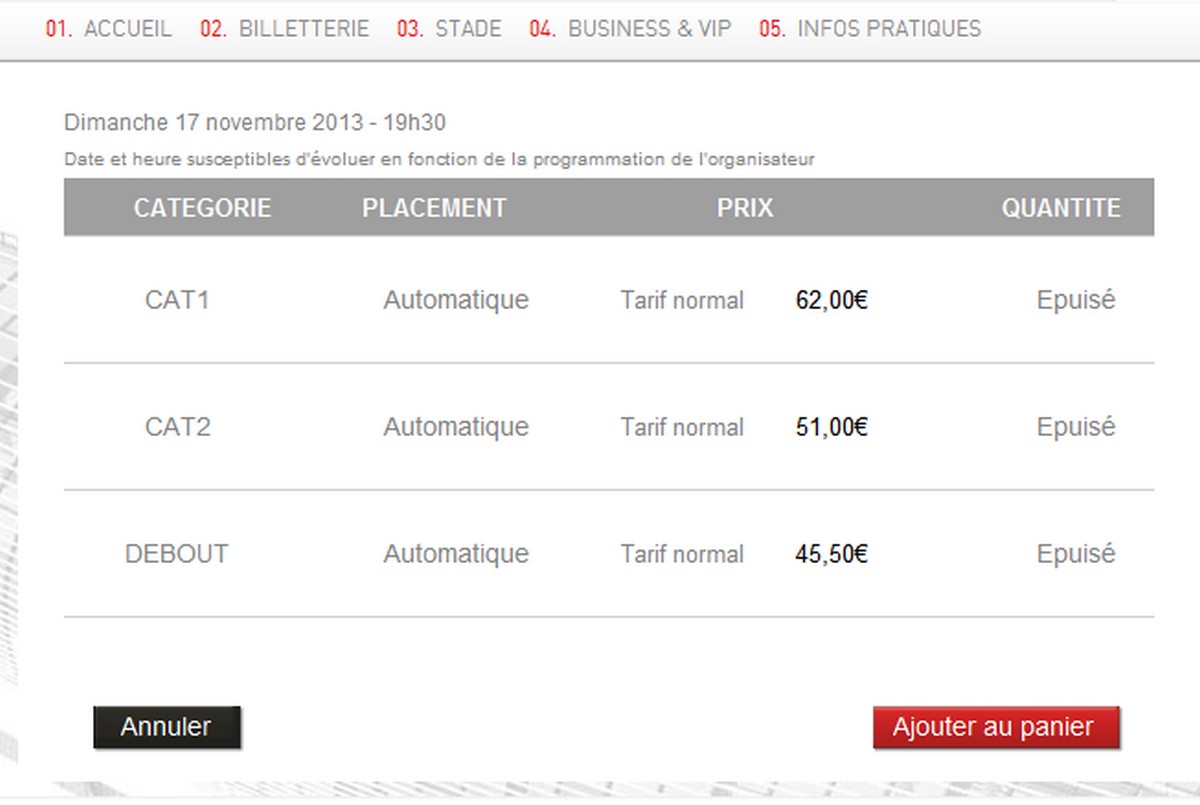The image size is (1200, 805).
Task: Click the Annuler button
Action: [x=166, y=727]
